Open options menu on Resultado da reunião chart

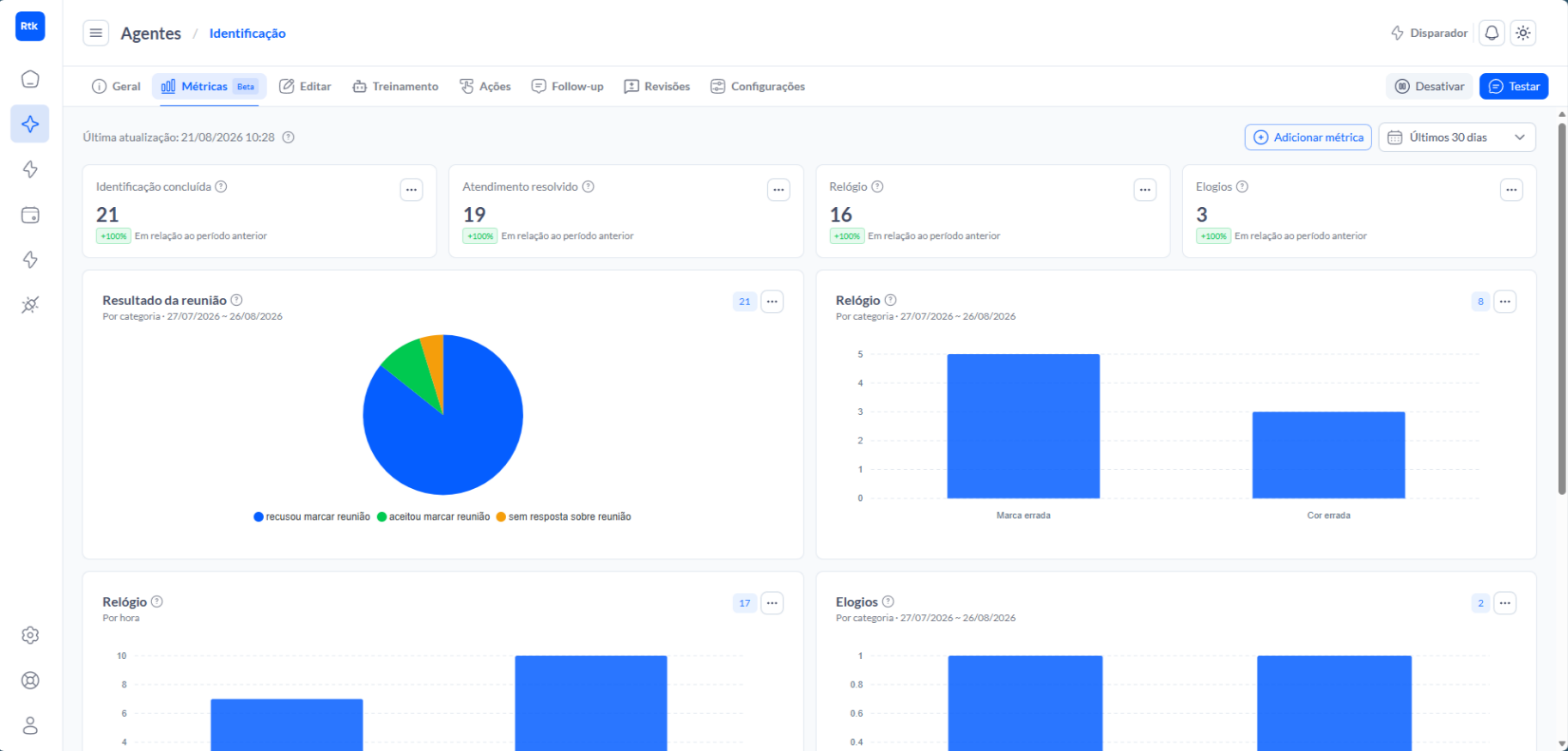coord(772,302)
